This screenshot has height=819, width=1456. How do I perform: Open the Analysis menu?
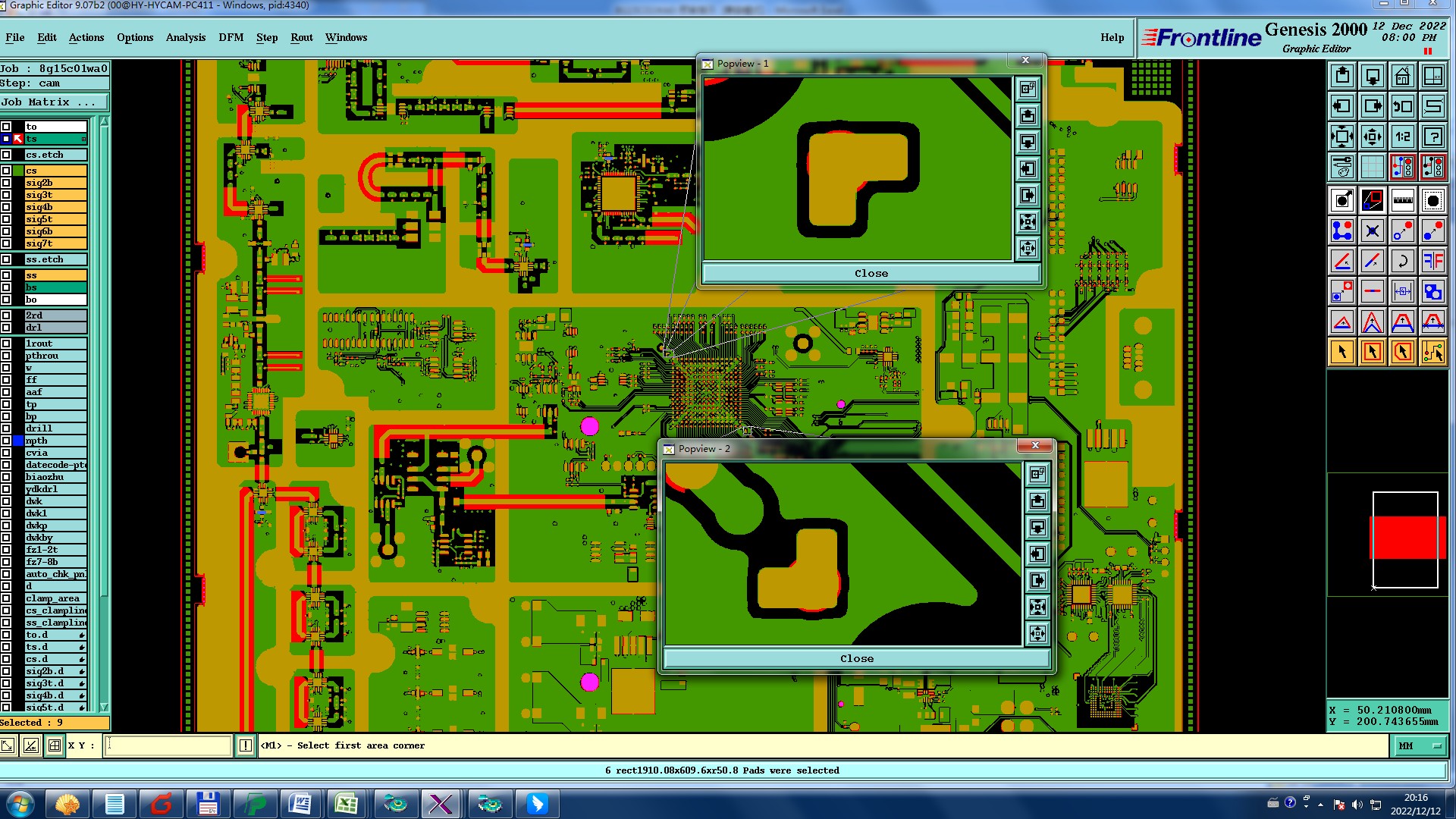coord(185,37)
